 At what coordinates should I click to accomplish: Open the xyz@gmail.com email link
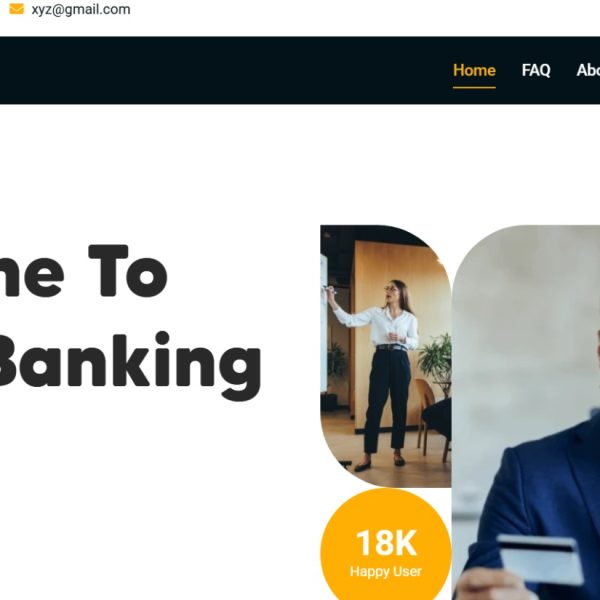[x=81, y=9]
